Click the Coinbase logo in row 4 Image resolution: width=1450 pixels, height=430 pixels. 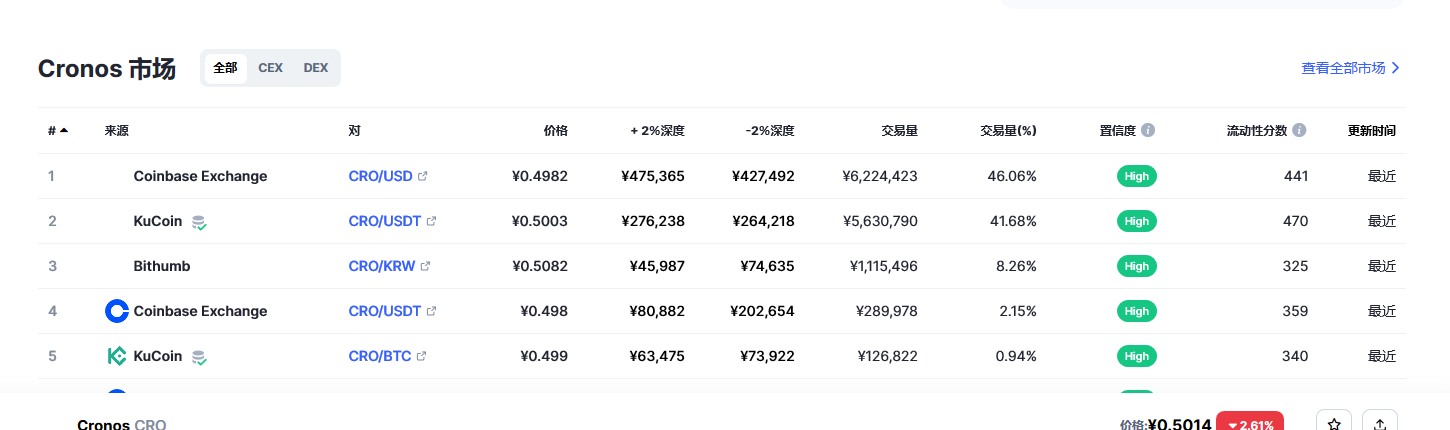coord(117,311)
